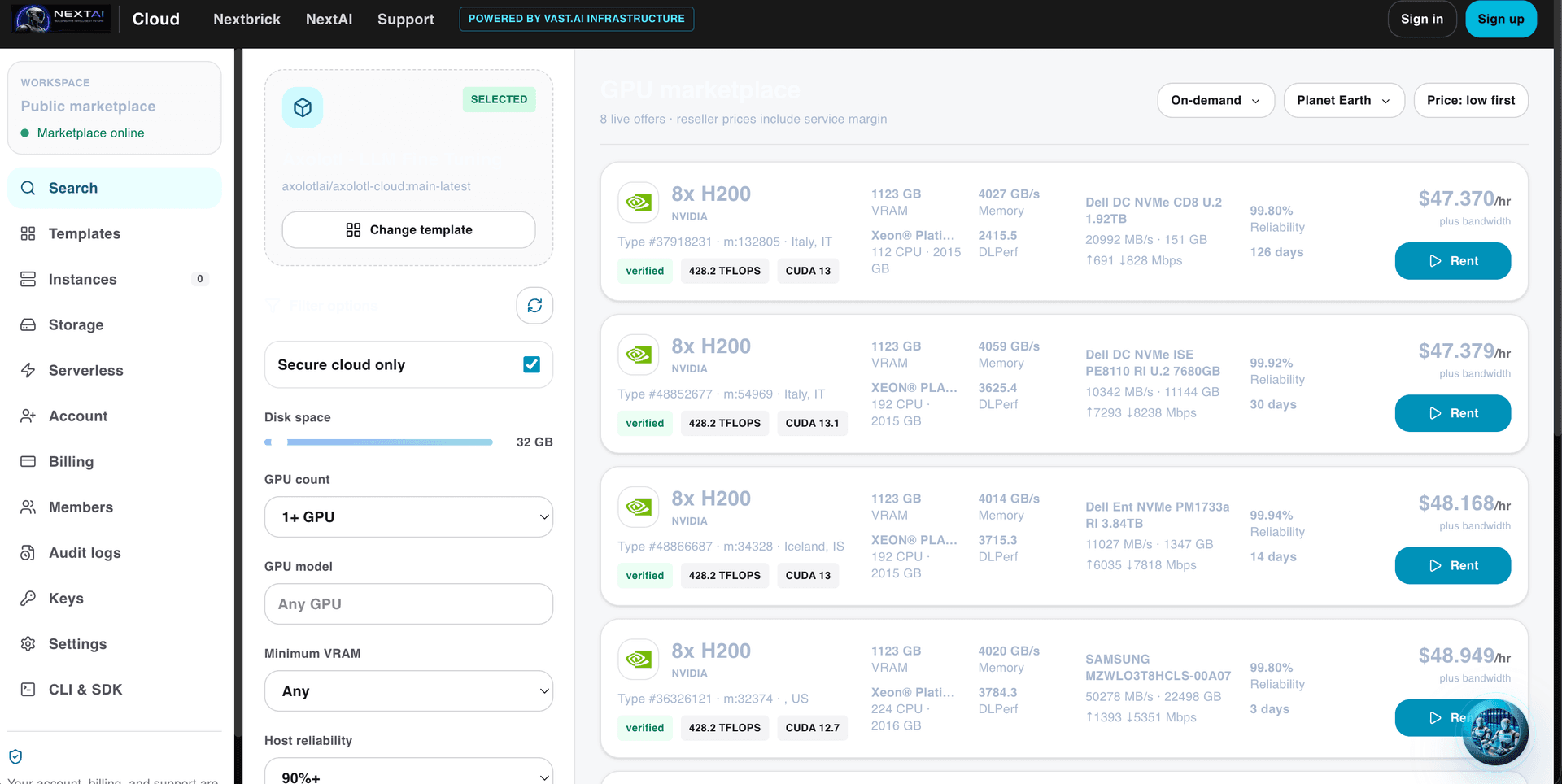Click the Serverless lightning bolt icon

click(28, 370)
